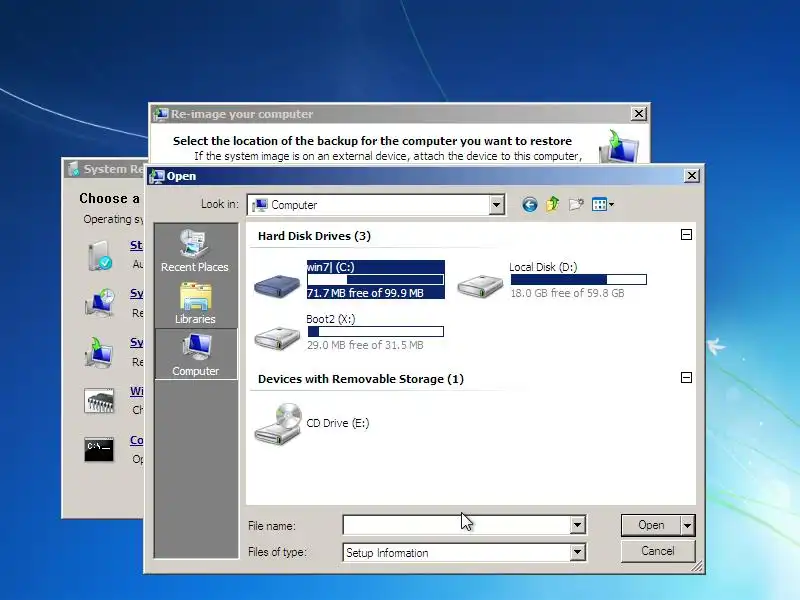Open the View Menu icon
The height and width of the screenshot is (600, 800).
(603, 205)
